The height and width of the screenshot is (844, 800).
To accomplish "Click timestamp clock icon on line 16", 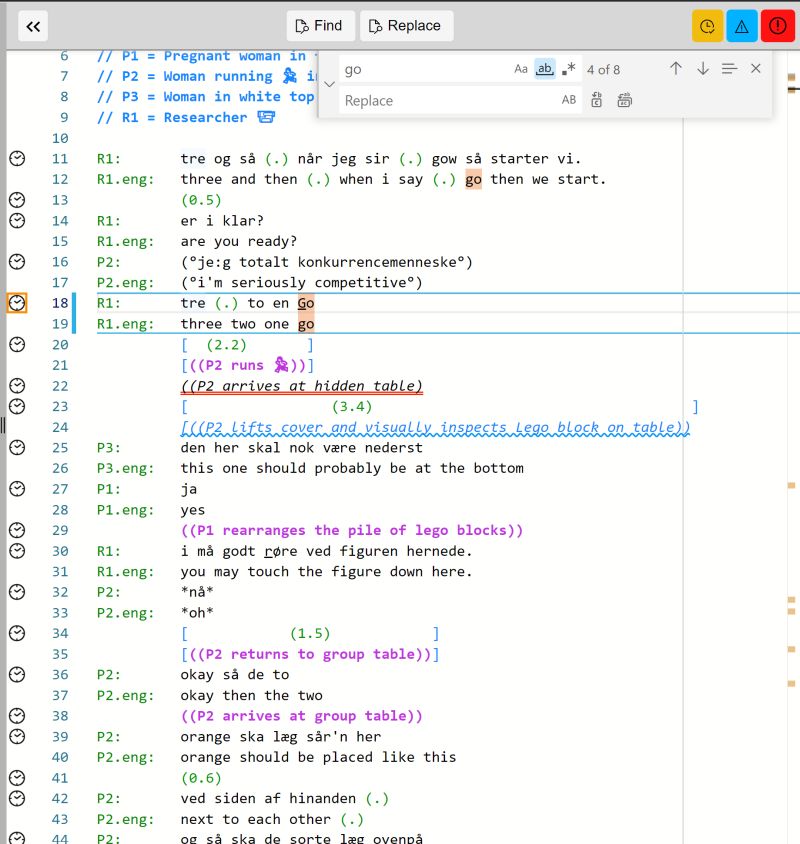I will (17, 262).
